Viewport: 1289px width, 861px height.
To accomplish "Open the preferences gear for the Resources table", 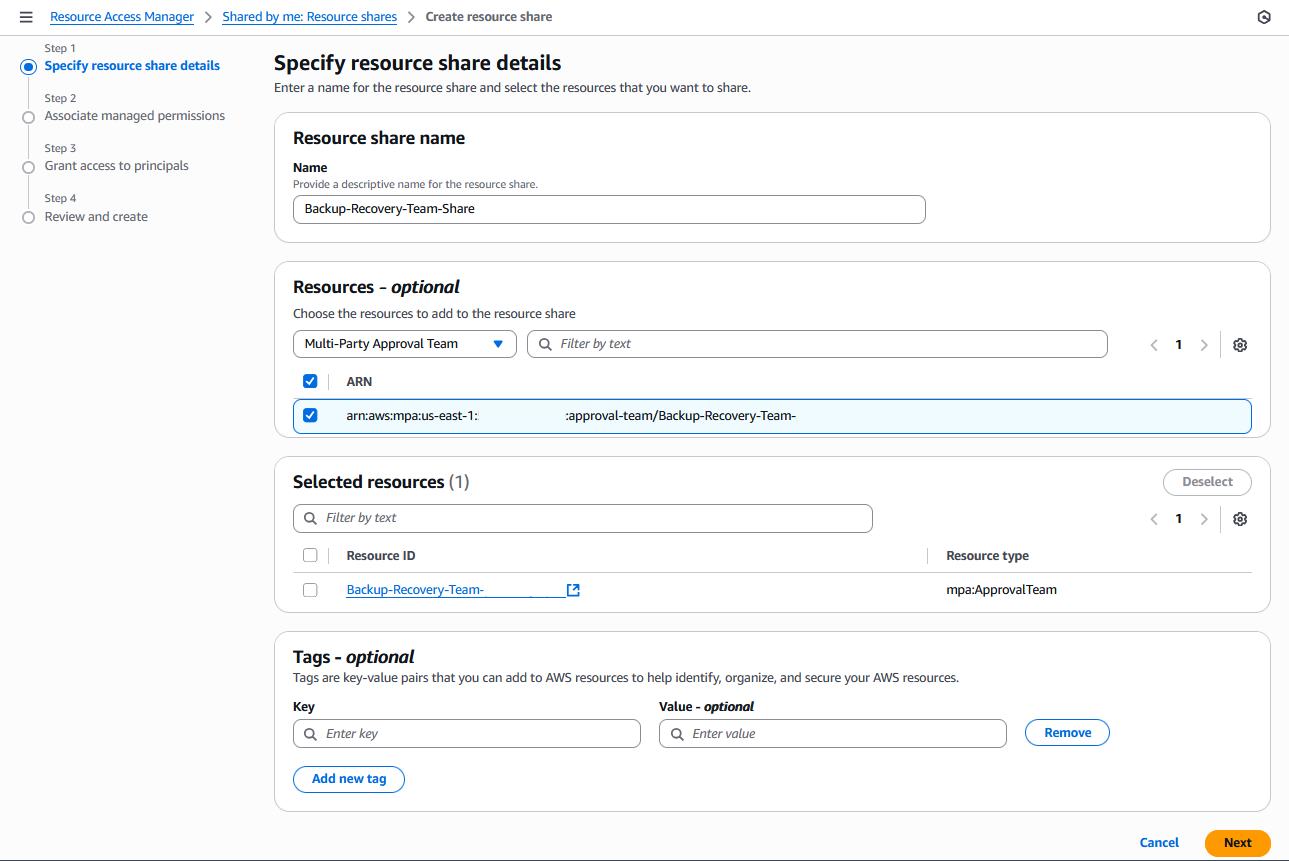I will point(1239,344).
